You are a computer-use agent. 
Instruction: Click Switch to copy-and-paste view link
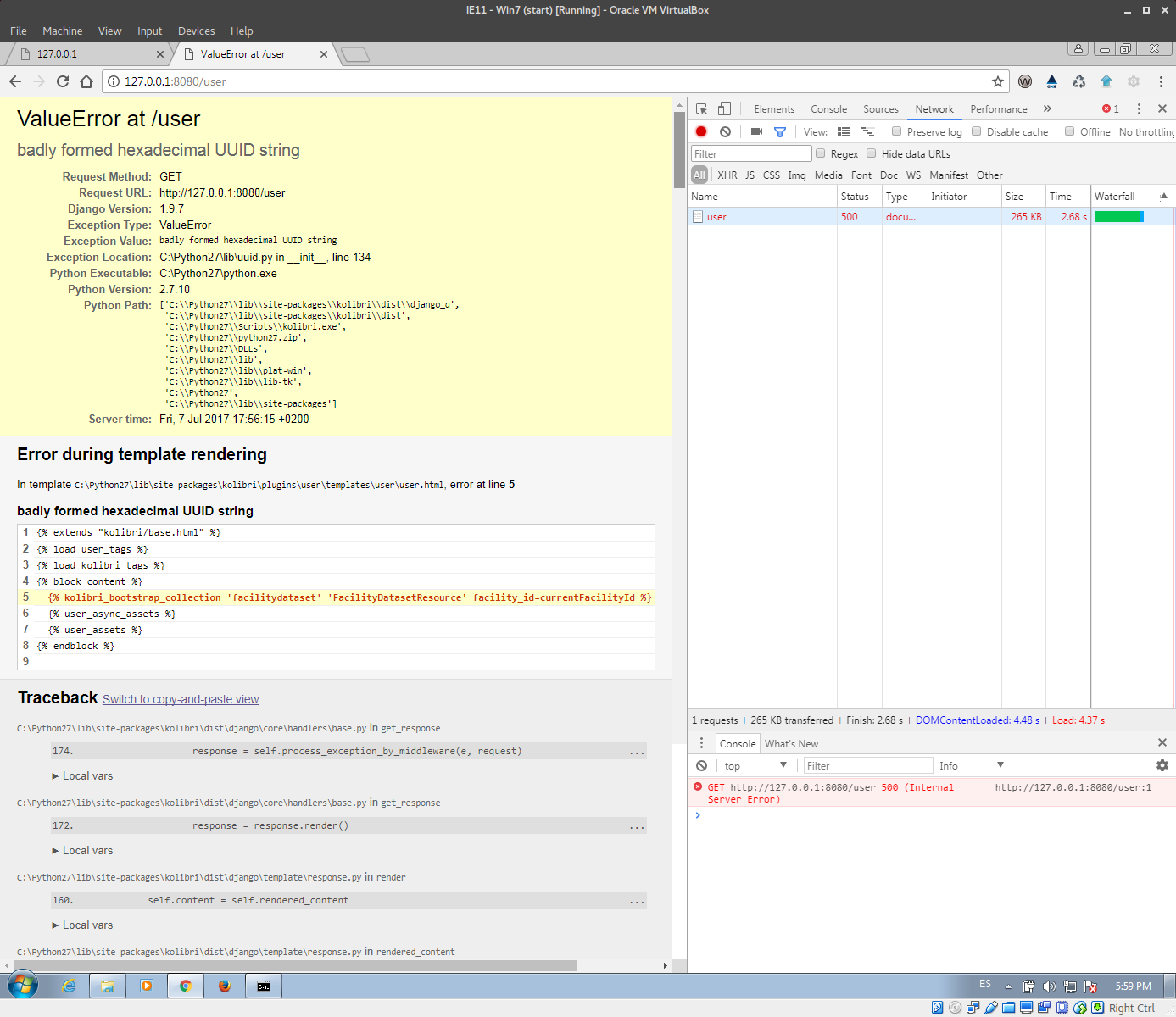tap(181, 699)
